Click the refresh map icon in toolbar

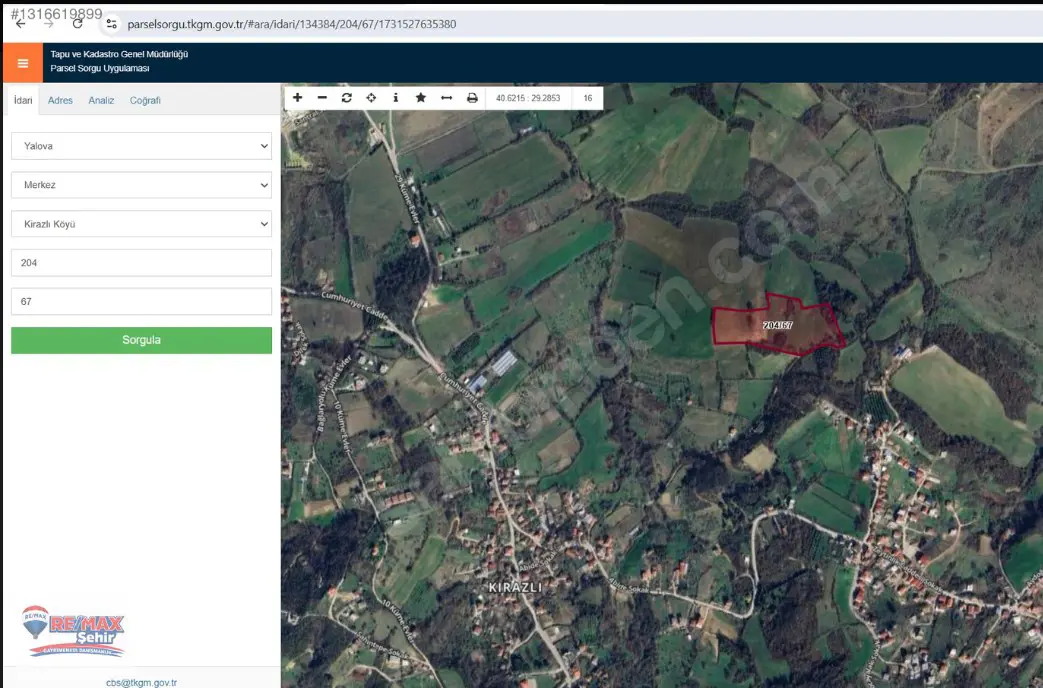347,98
